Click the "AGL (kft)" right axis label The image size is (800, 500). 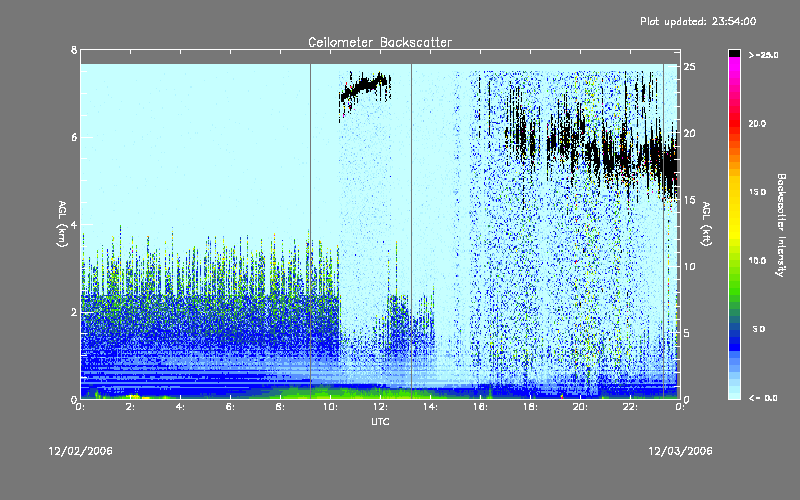(x=706, y=224)
